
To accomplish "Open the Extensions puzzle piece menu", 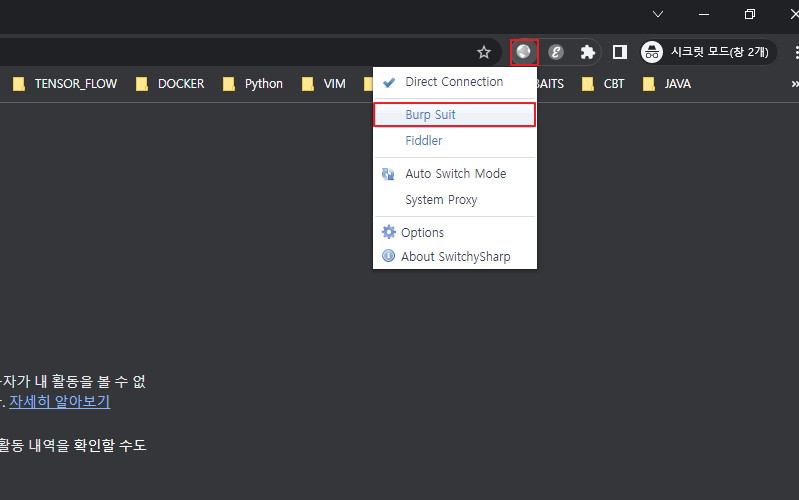I will pos(588,52).
